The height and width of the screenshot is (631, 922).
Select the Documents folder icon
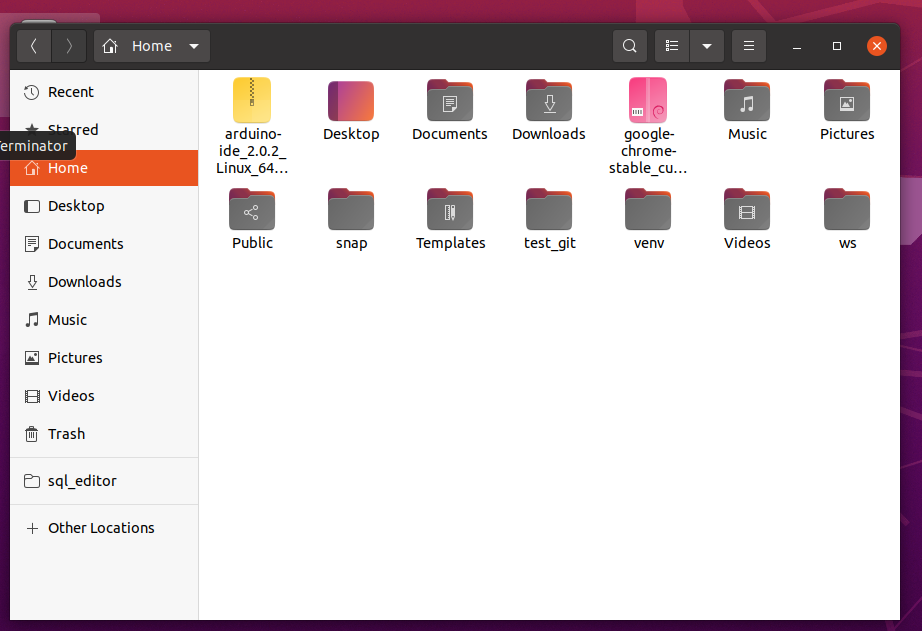450,101
